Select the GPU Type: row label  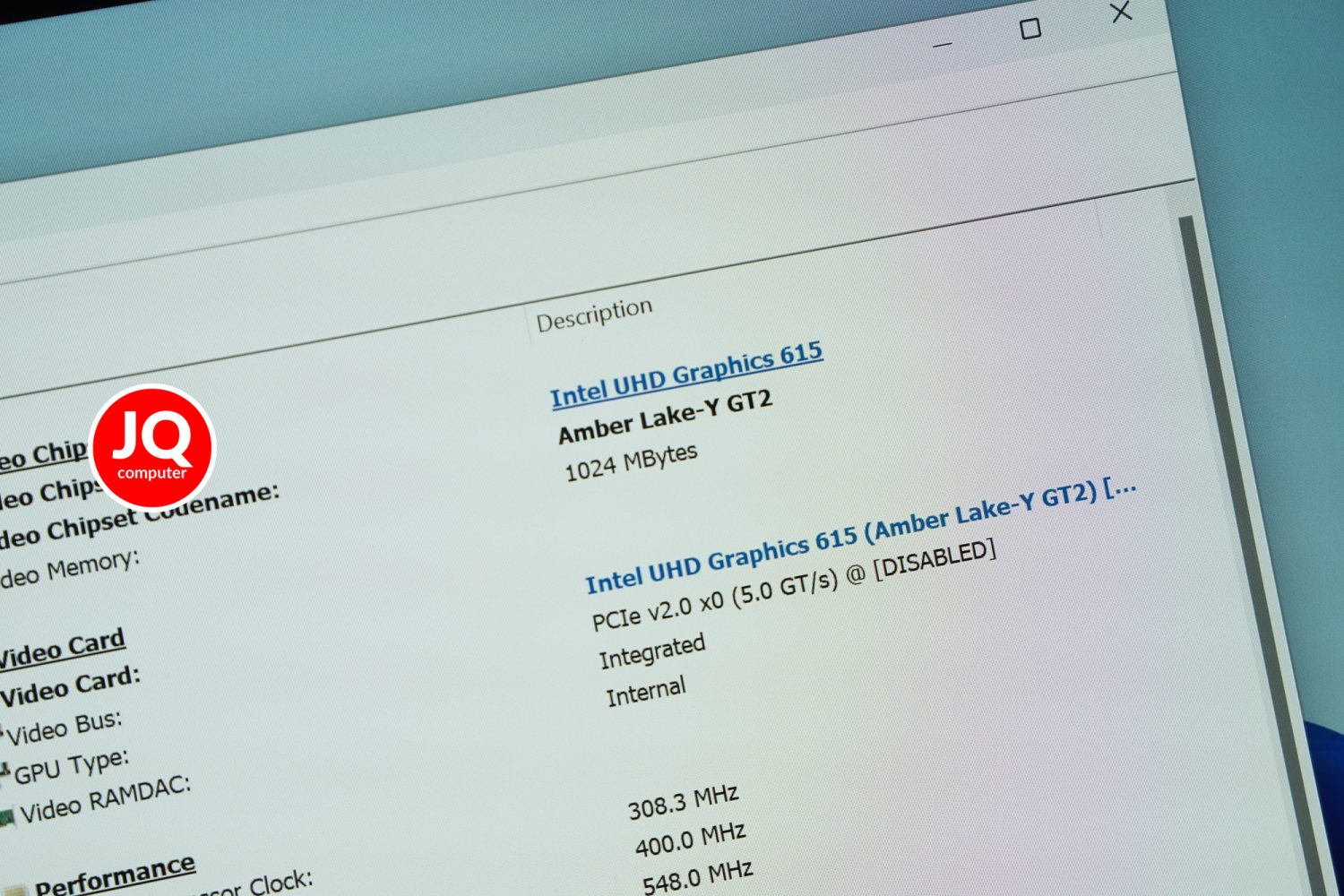pos(72,767)
